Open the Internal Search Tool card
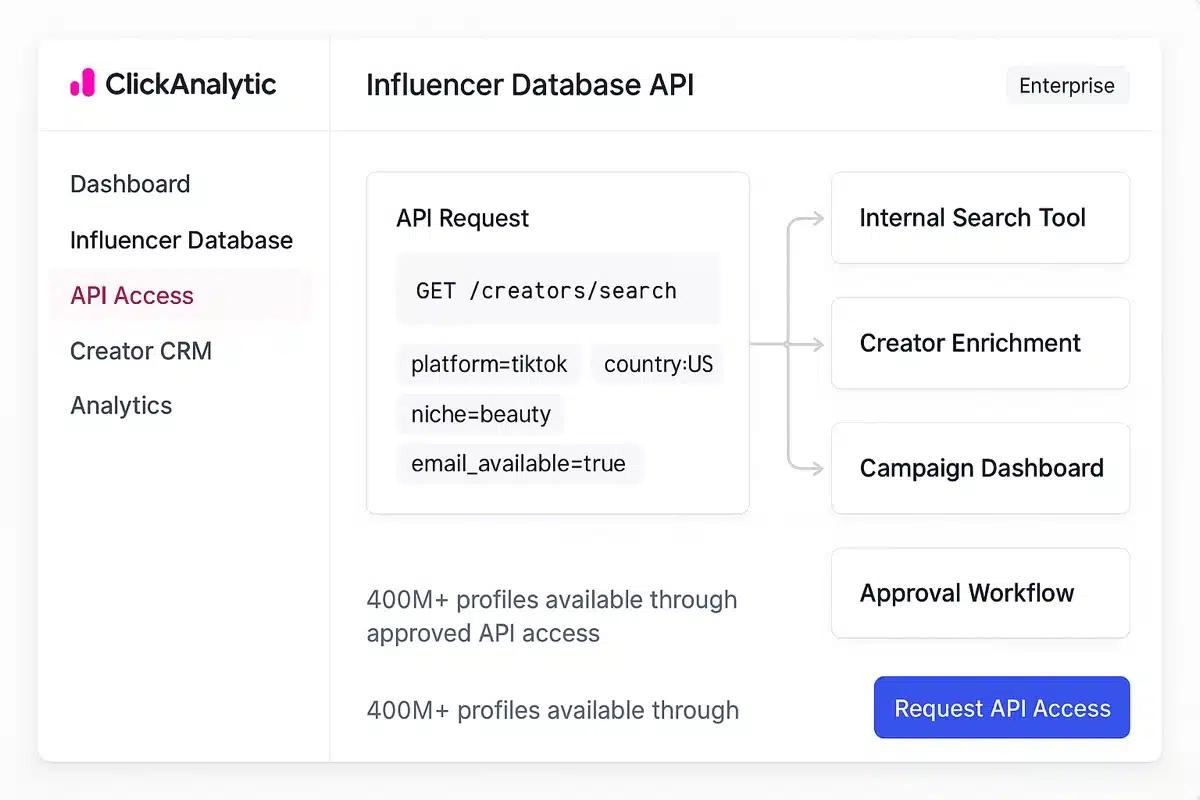The height and width of the screenshot is (800, 1200). pos(980,218)
